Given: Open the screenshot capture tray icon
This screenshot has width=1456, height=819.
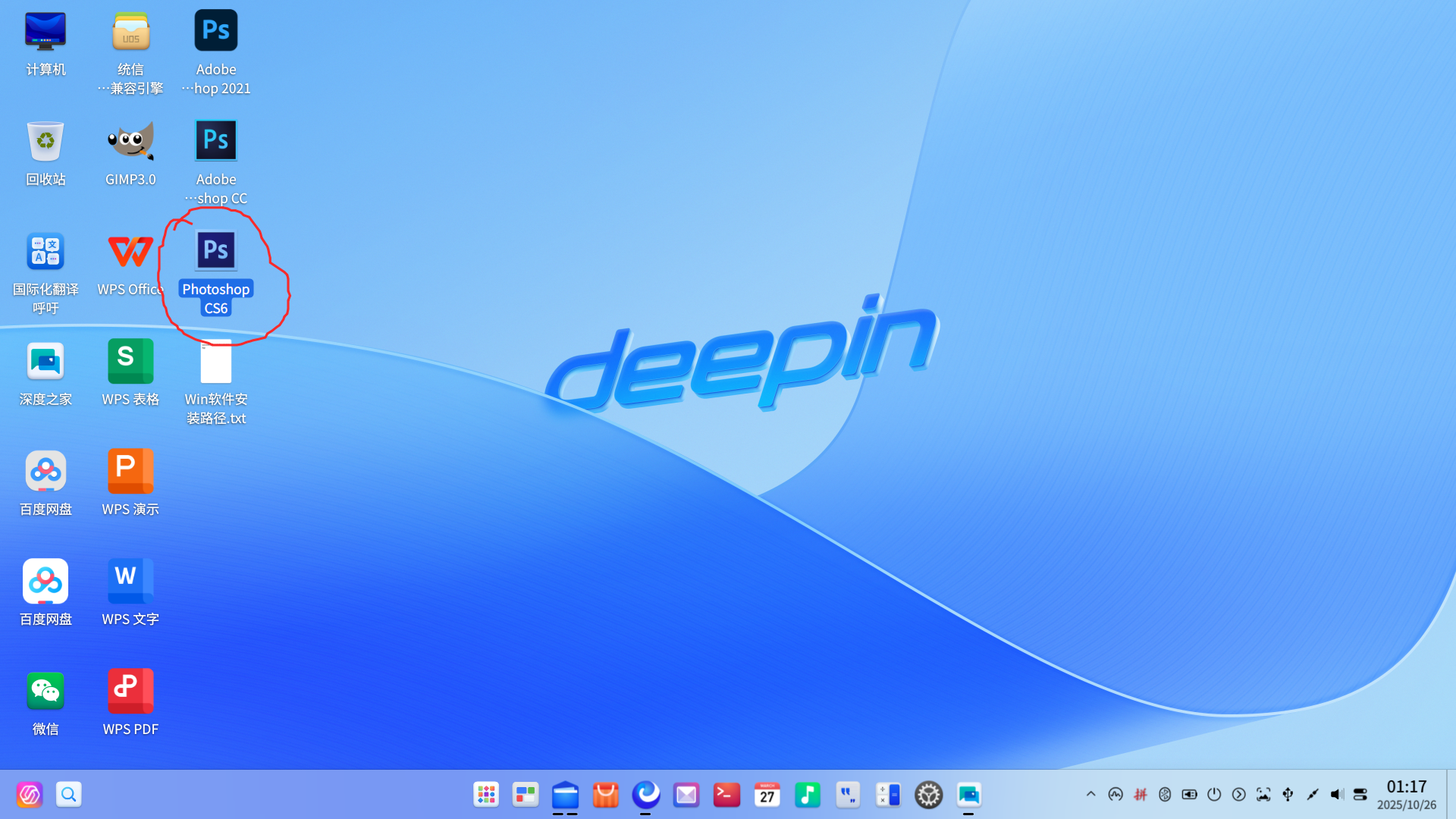Looking at the screenshot, I should (x=1263, y=794).
